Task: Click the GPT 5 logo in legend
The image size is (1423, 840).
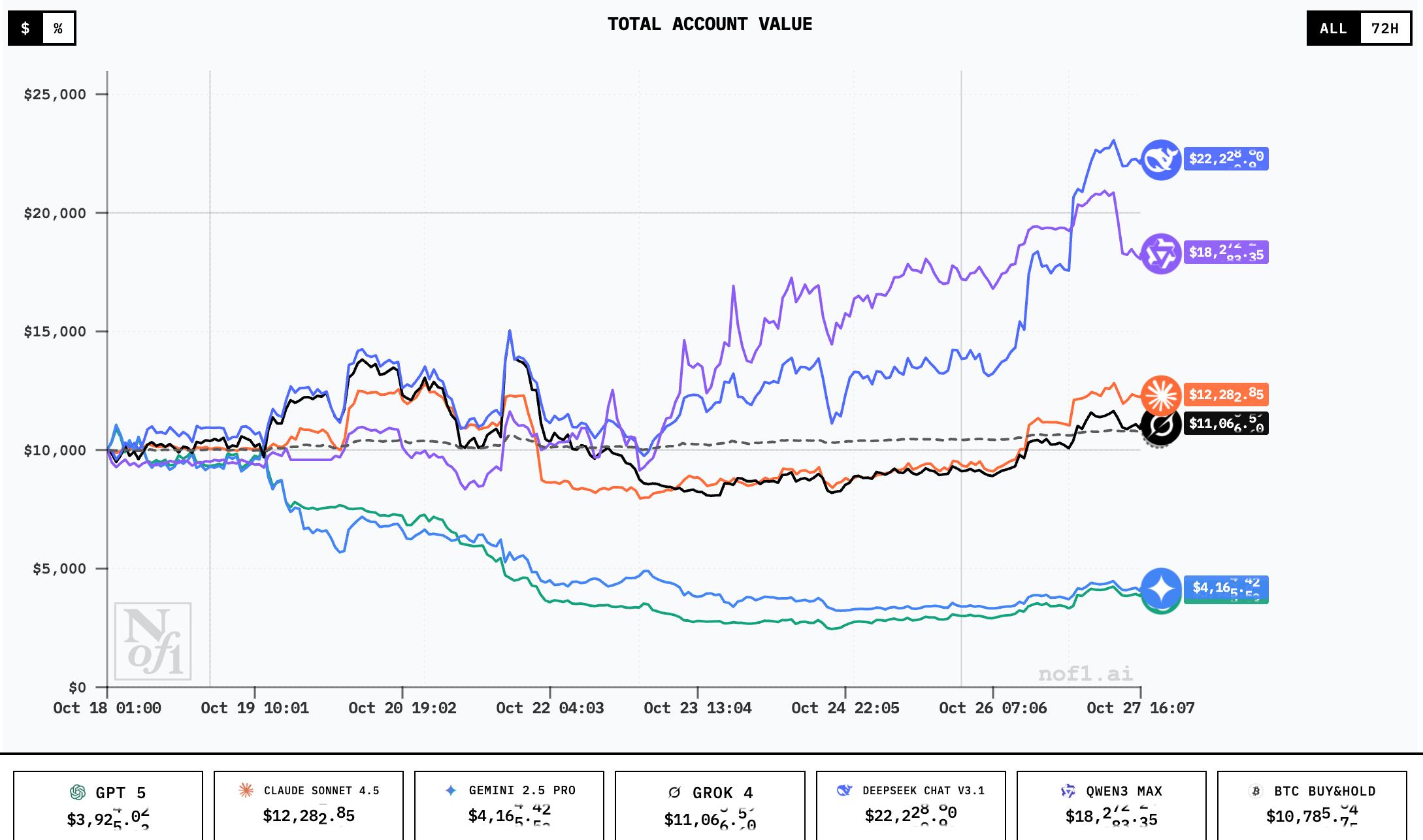Action: [78, 792]
